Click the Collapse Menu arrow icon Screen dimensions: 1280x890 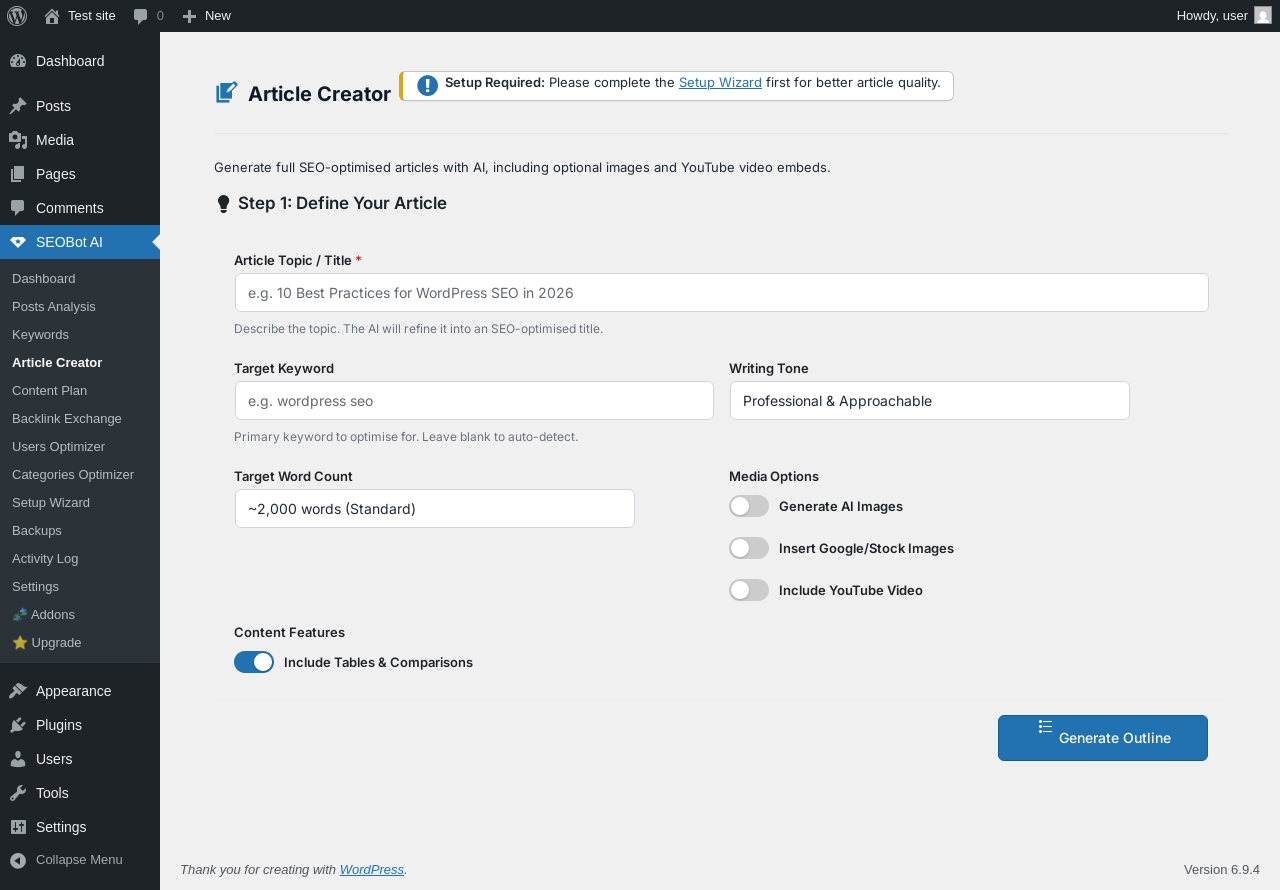18,860
